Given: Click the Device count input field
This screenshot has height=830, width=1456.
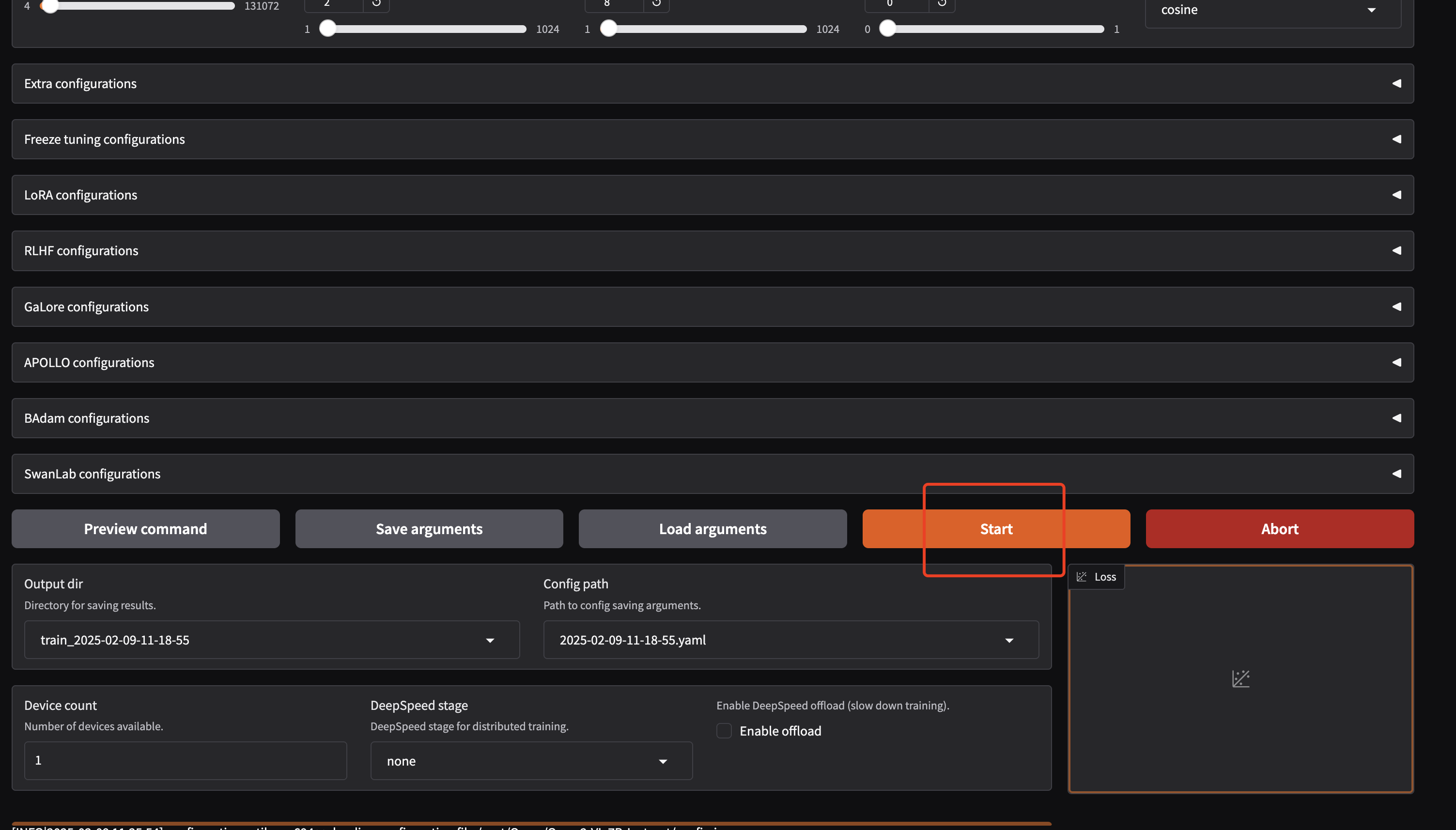Looking at the screenshot, I should coord(186,760).
